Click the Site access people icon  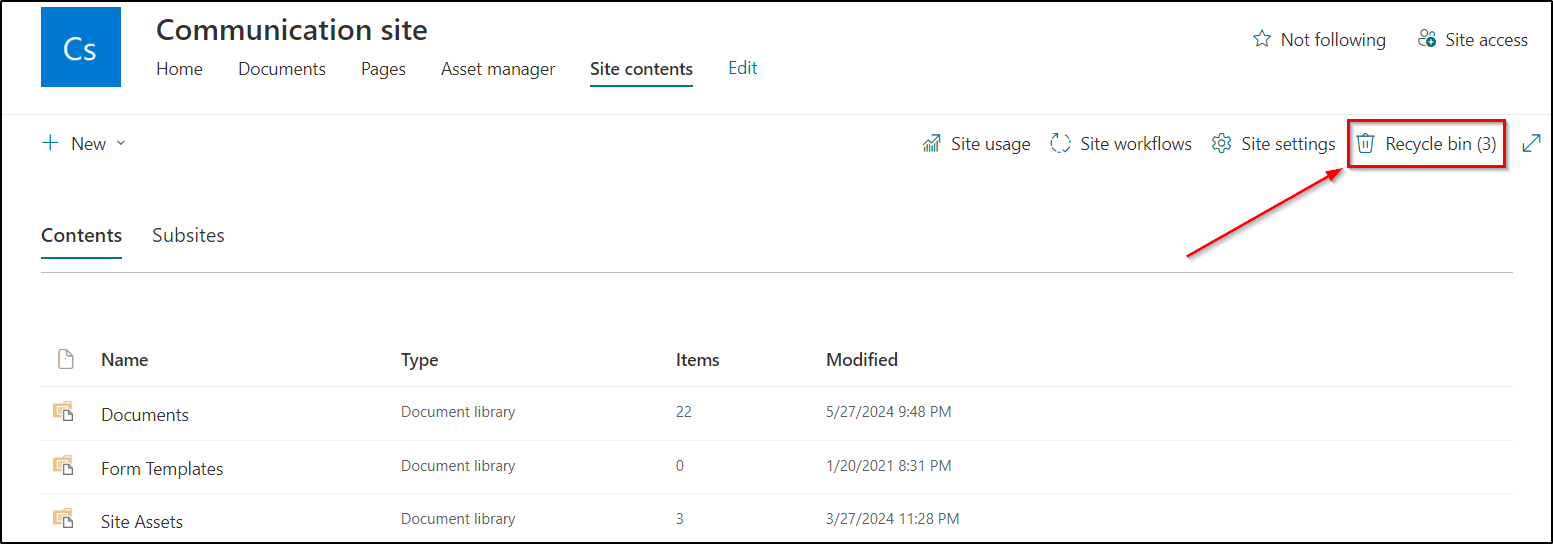click(x=1427, y=40)
